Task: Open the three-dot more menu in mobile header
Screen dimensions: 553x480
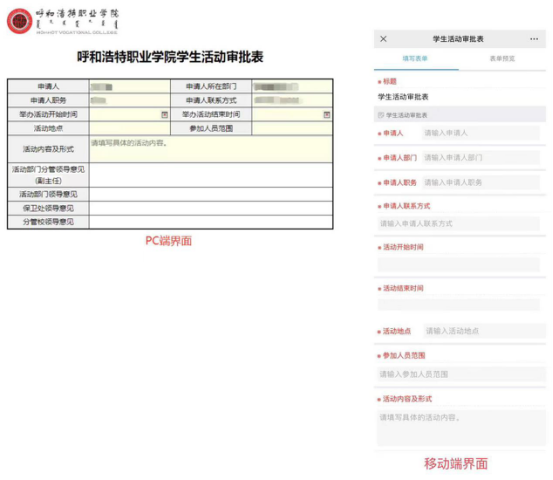Action: 534,39
